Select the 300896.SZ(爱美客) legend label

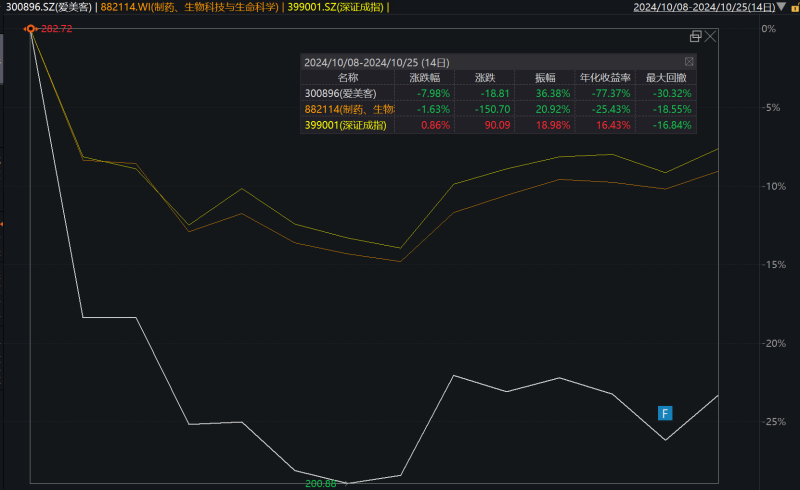point(49,7)
